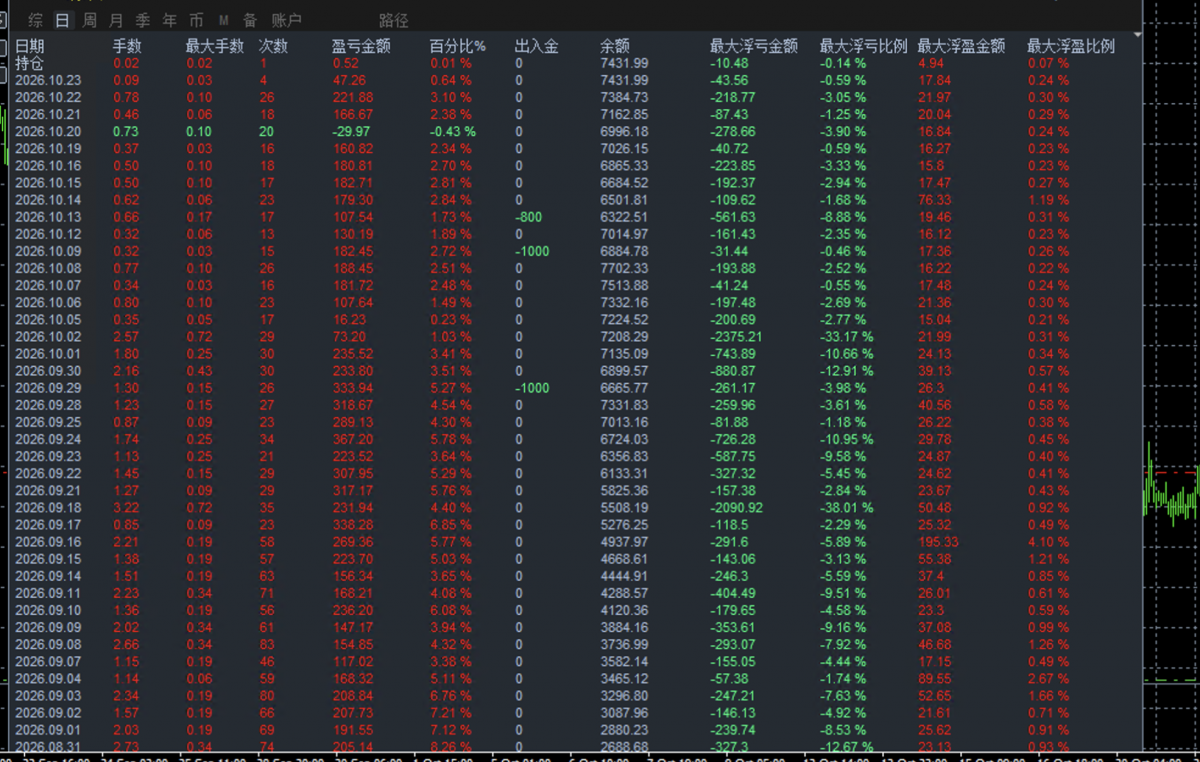The width and height of the screenshot is (1200, 762).
Task: Click the 最大浮亏金额 column header
Action: click(x=754, y=46)
